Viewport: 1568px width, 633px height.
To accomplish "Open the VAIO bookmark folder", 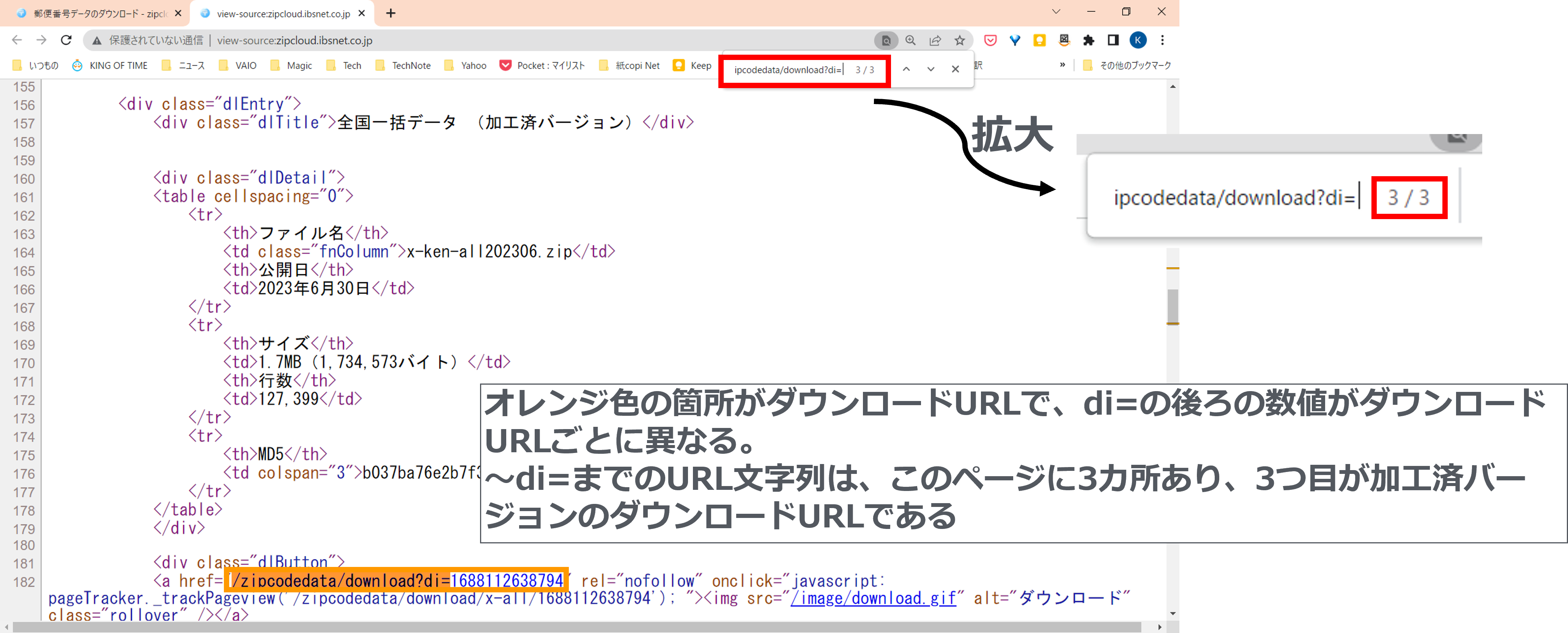I will click(238, 65).
